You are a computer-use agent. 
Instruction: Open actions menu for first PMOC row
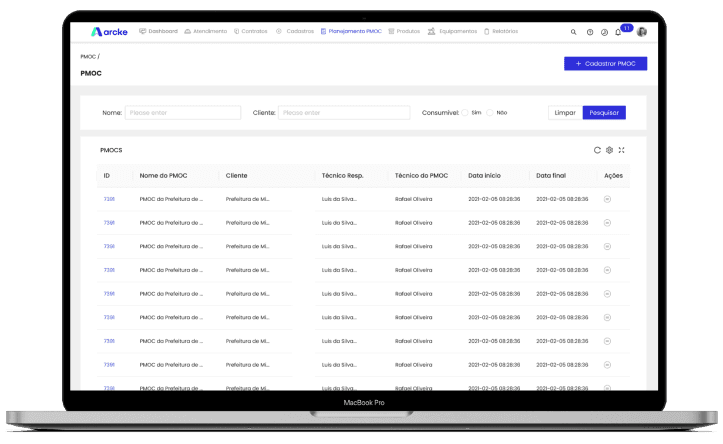click(607, 199)
